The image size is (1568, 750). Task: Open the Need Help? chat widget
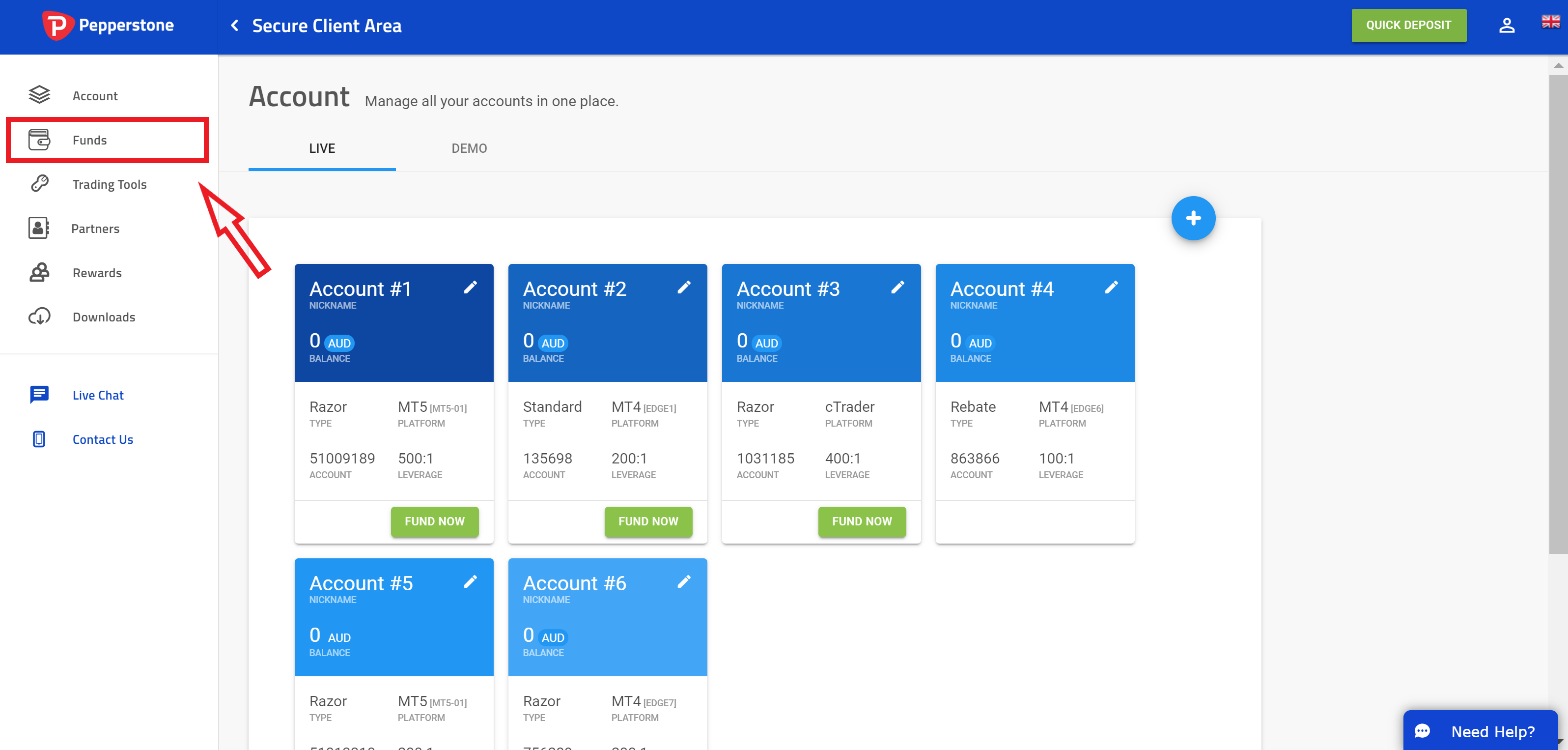pyautogui.click(x=1481, y=730)
